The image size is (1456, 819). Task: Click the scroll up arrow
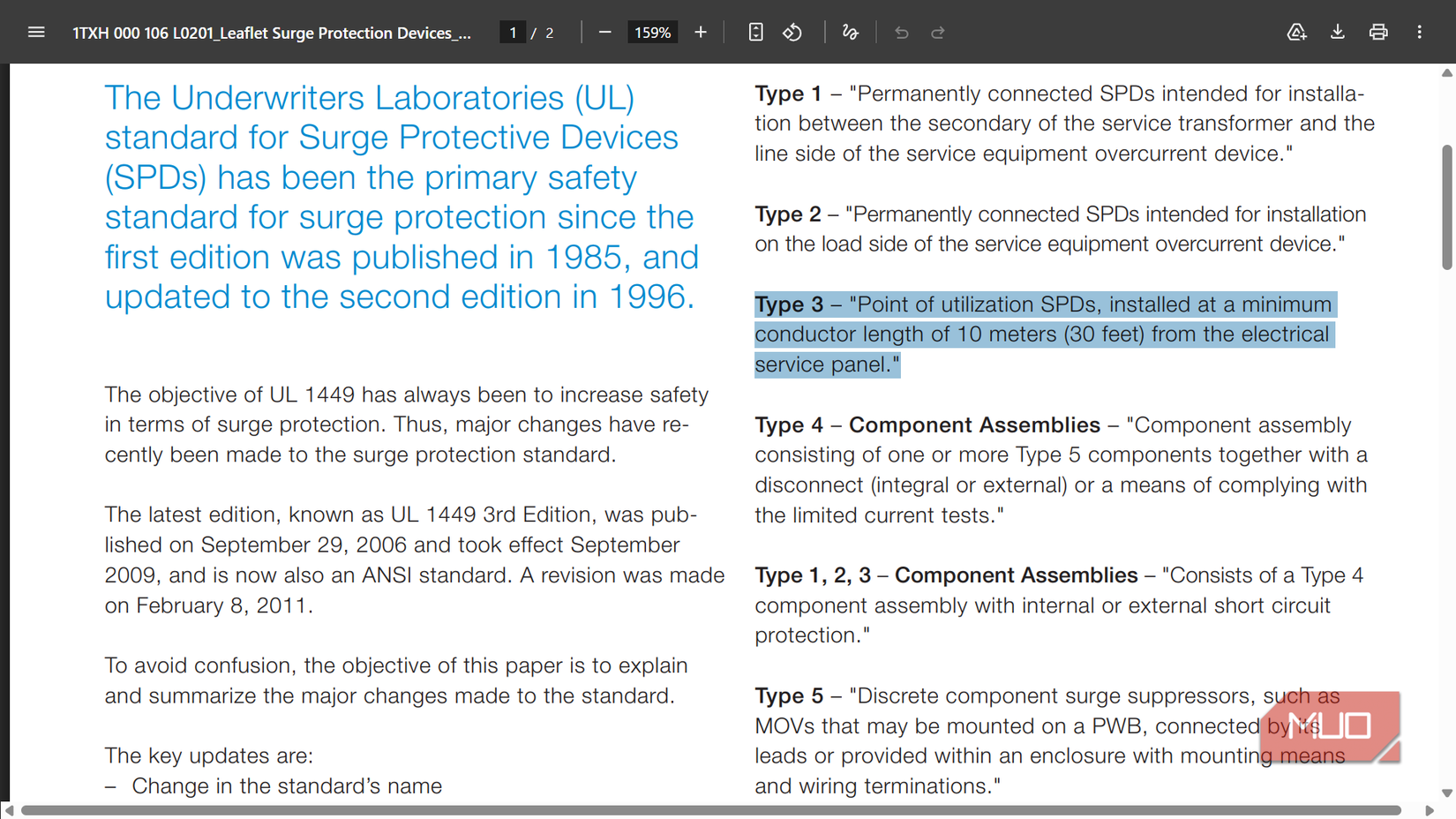coord(1447,73)
